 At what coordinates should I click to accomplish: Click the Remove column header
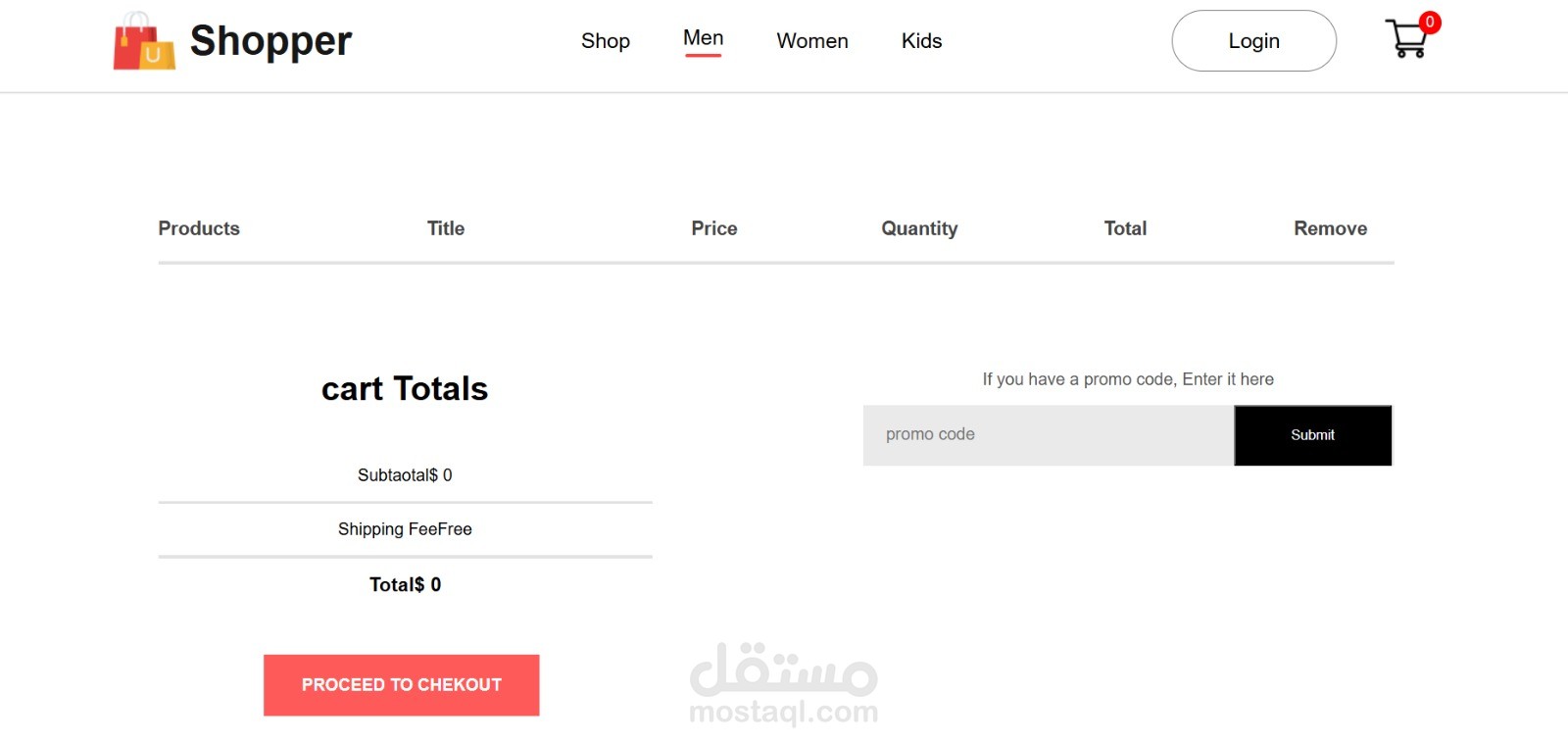click(1330, 228)
